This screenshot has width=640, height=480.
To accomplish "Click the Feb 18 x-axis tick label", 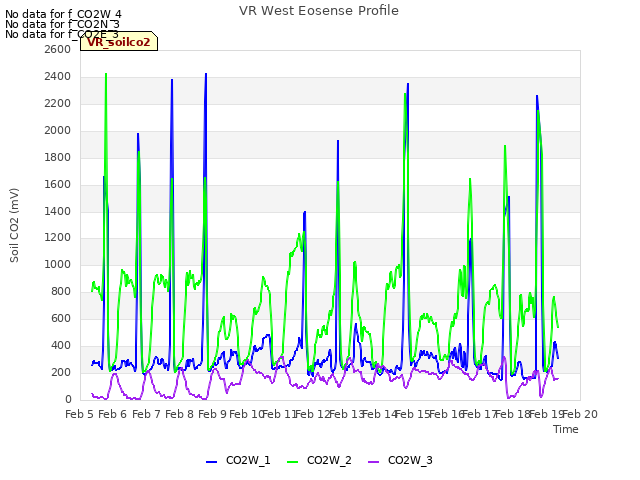I will [x=513, y=414].
